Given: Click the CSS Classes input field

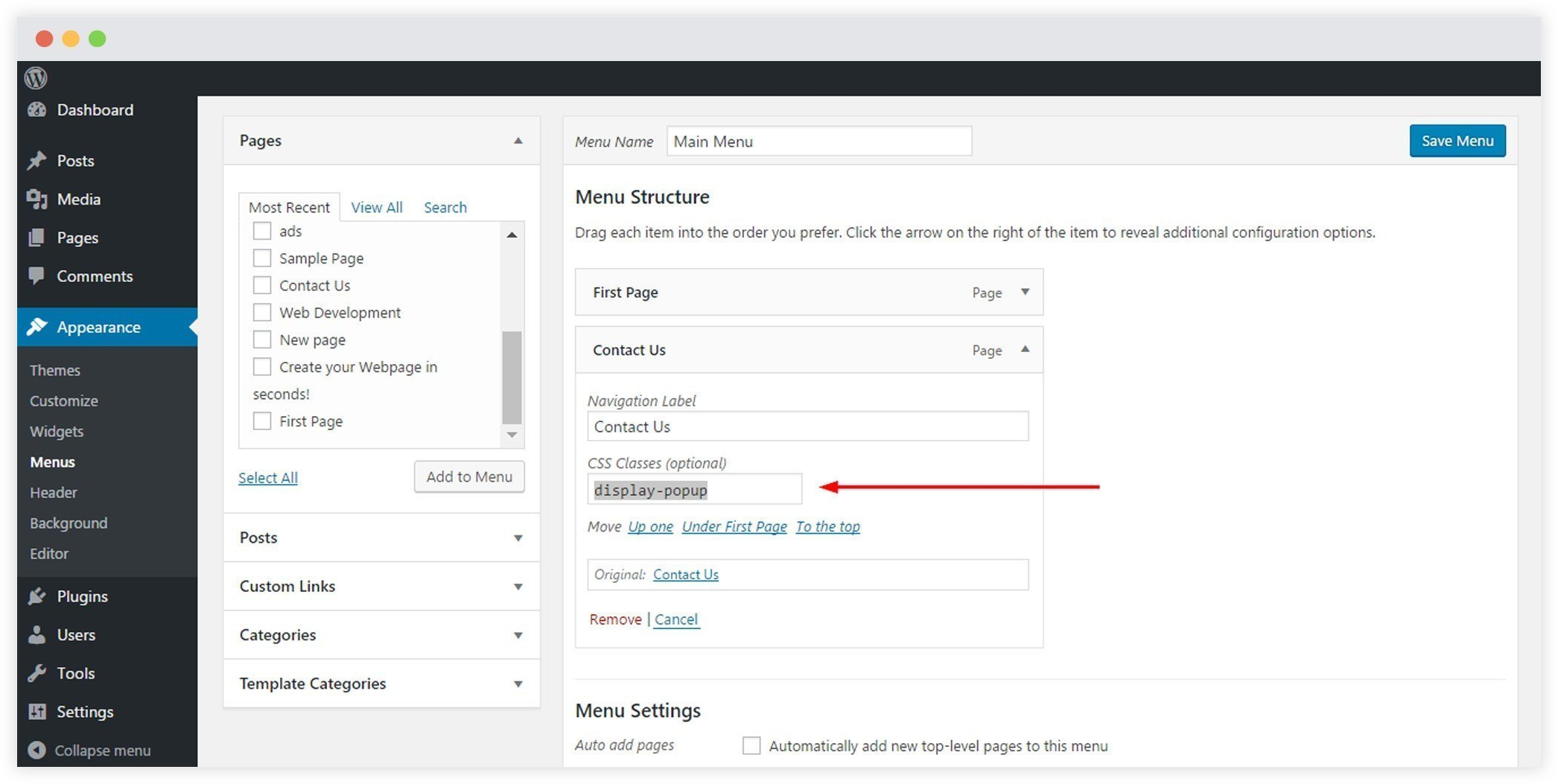Looking at the screenshot, I should (694, 490).
